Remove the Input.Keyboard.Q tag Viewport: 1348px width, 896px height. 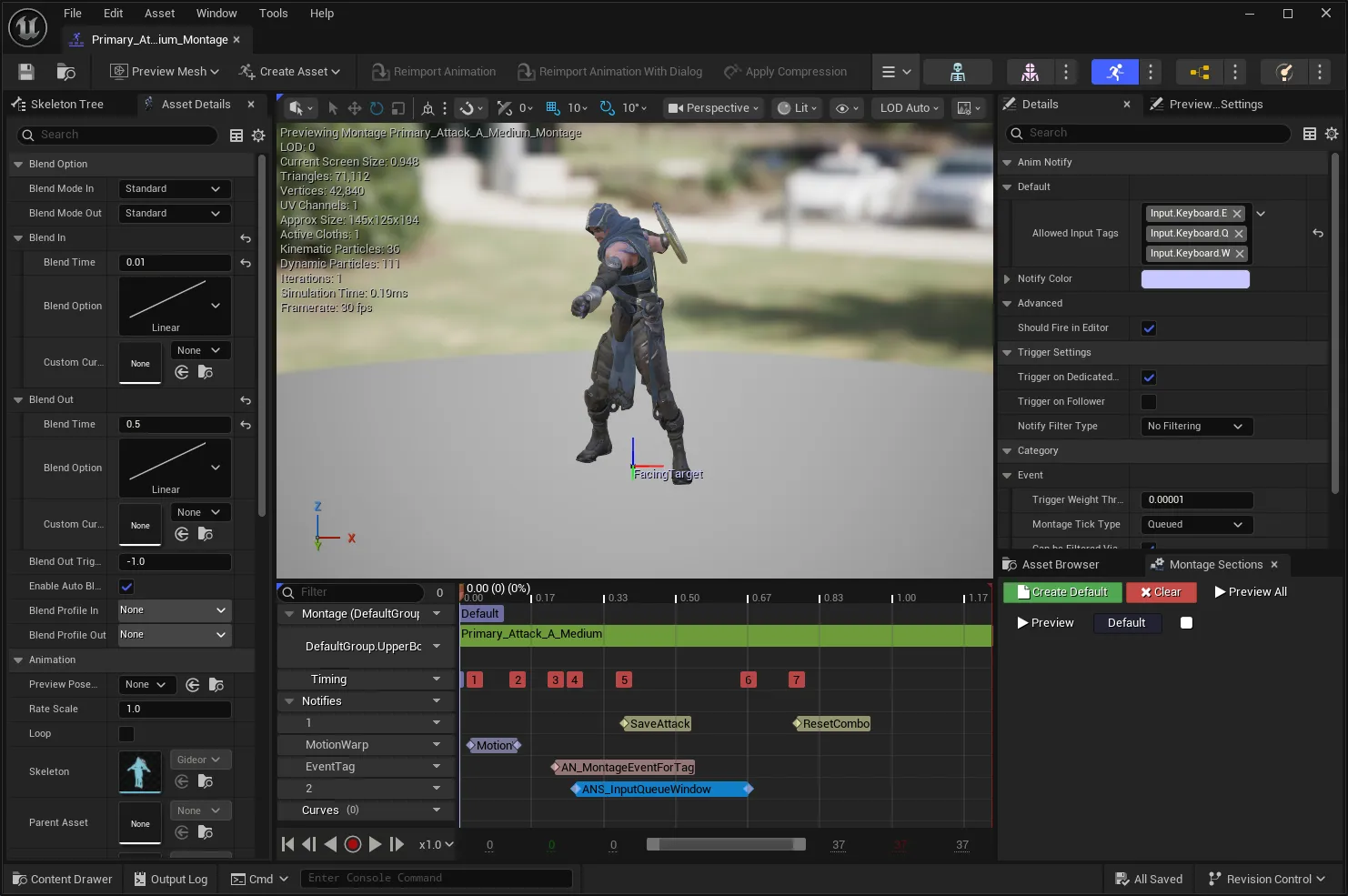coord(1239,234)
